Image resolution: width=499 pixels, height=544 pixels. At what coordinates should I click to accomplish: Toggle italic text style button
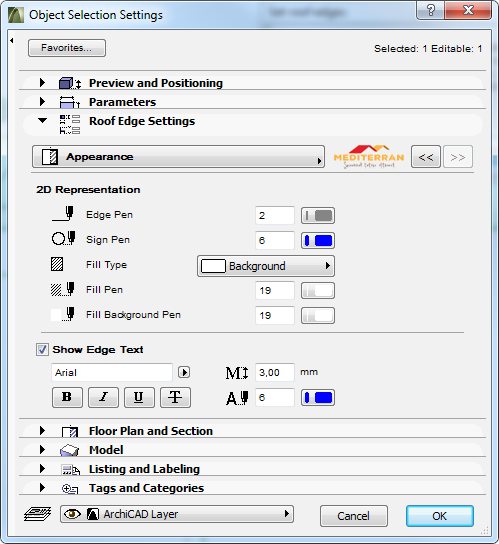pos(103,397)
